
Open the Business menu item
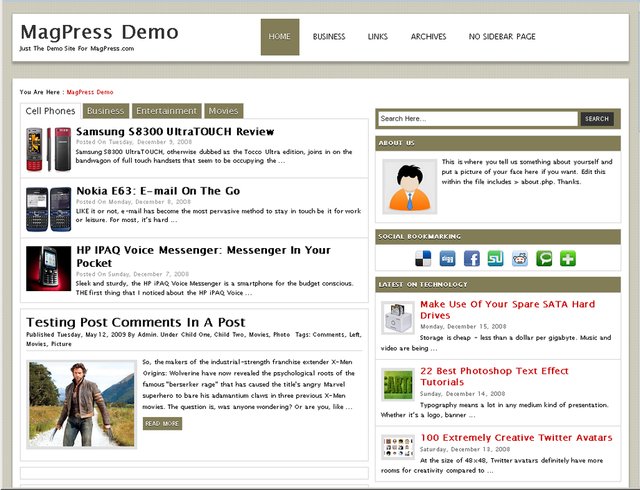329,37
